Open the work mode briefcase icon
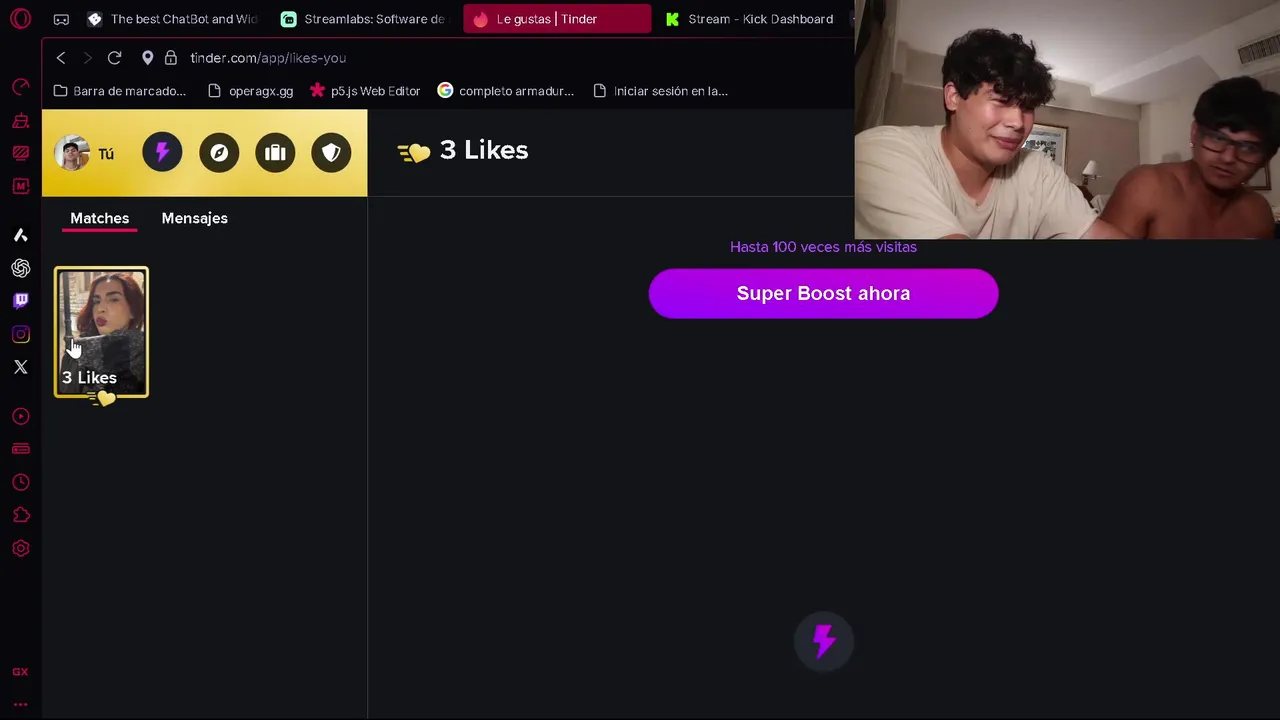This screenshot has height=720, width=1280. coord(275,153)
